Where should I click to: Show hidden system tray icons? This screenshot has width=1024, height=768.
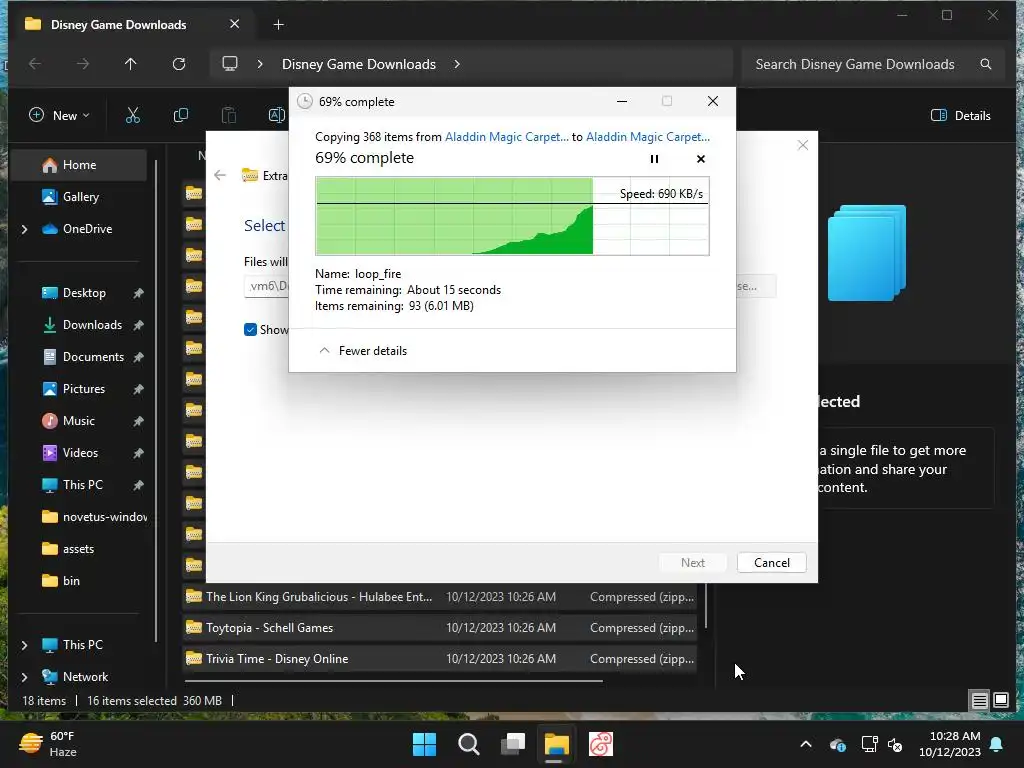tap(806, 744)
